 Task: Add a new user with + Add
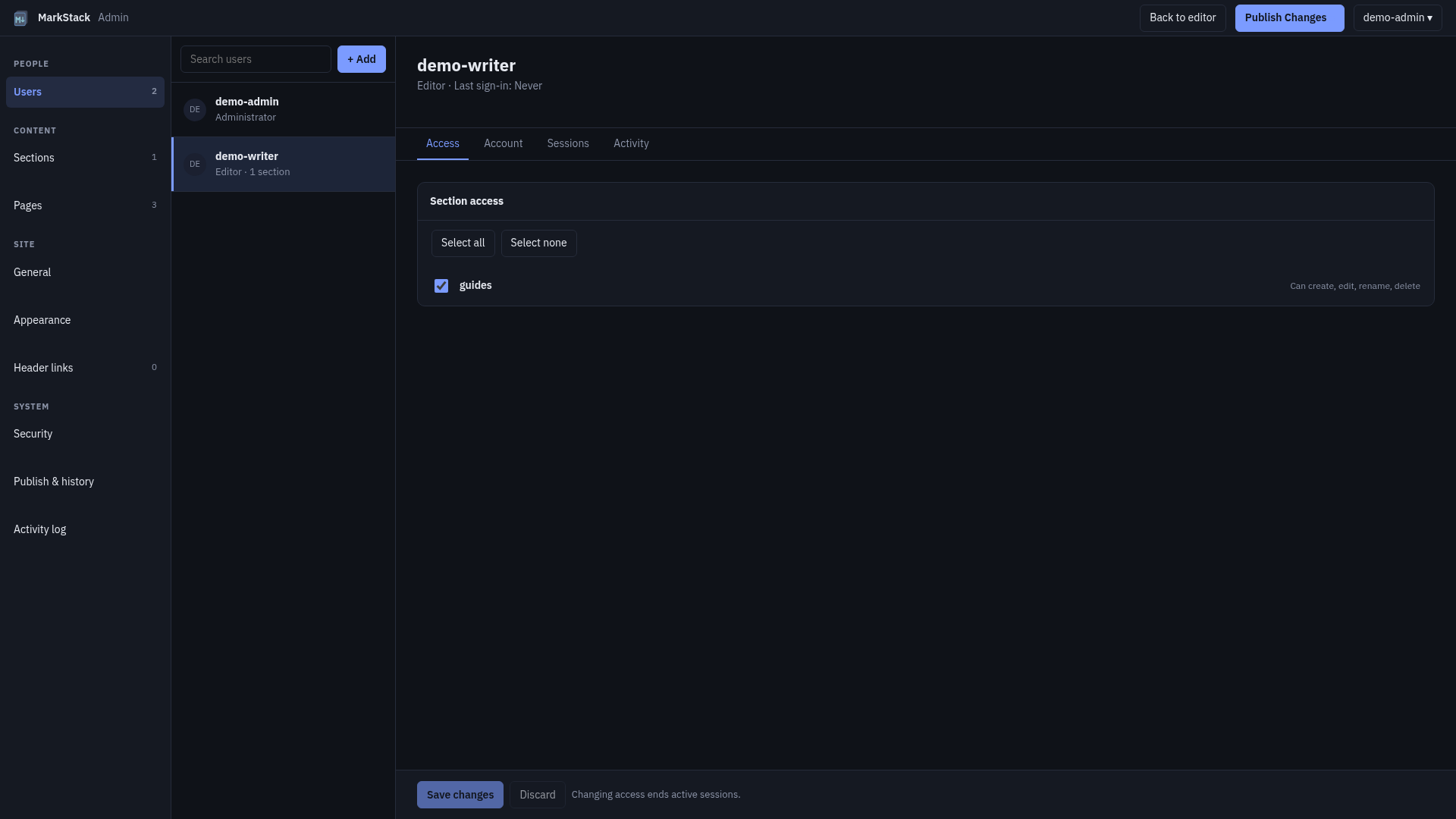362,59
